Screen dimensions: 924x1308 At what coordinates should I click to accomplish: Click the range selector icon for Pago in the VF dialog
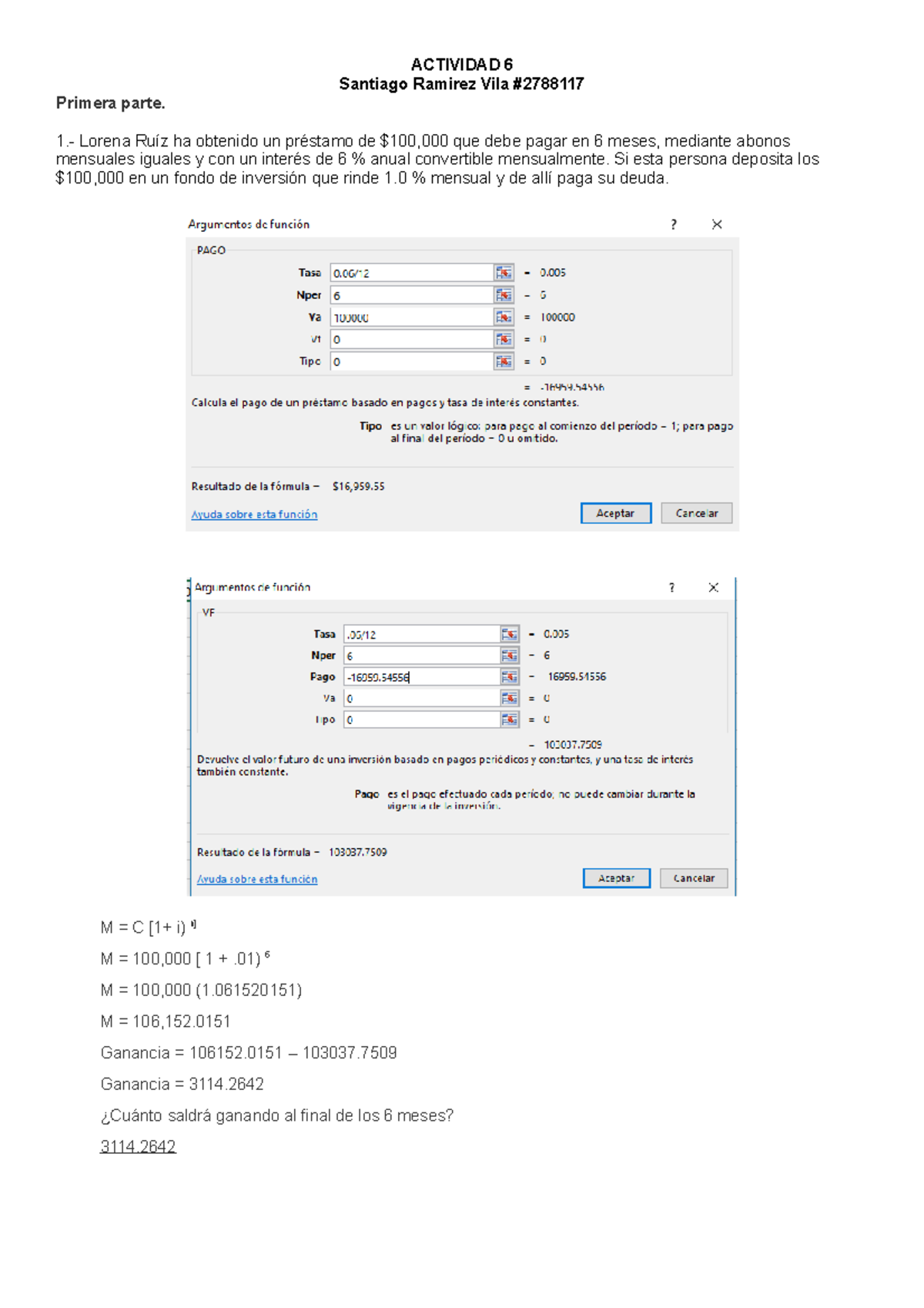point(509,676)
